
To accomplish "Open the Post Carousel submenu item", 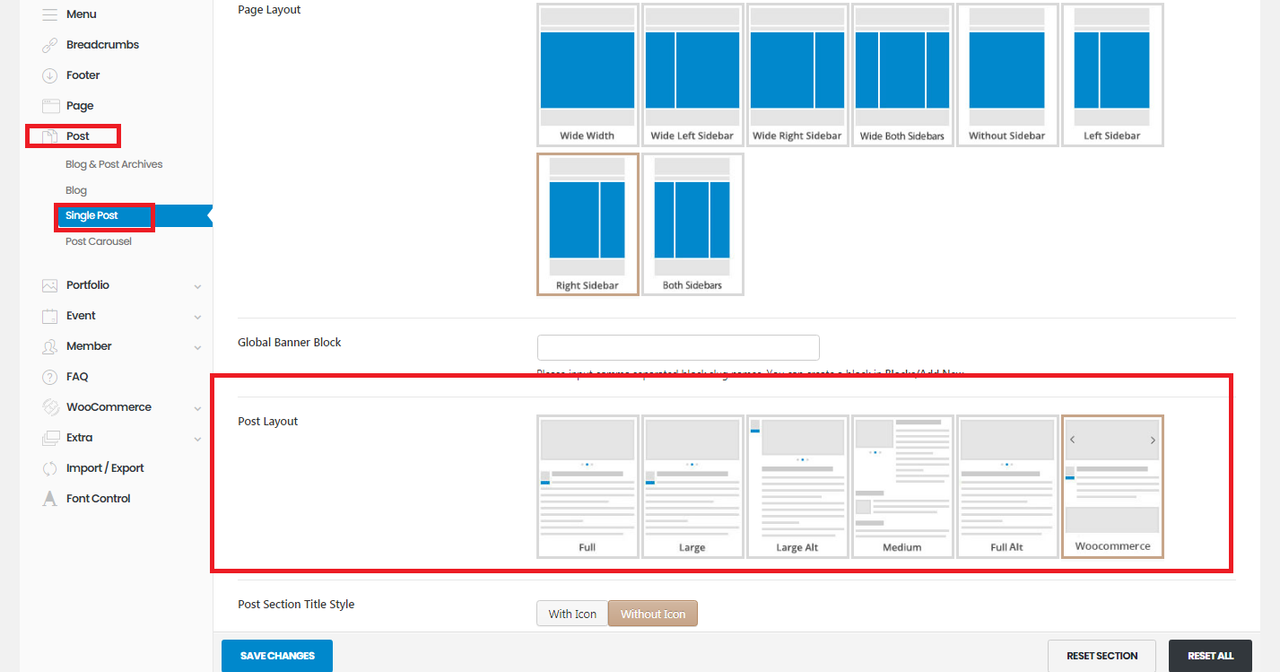I will click(98, 241).
